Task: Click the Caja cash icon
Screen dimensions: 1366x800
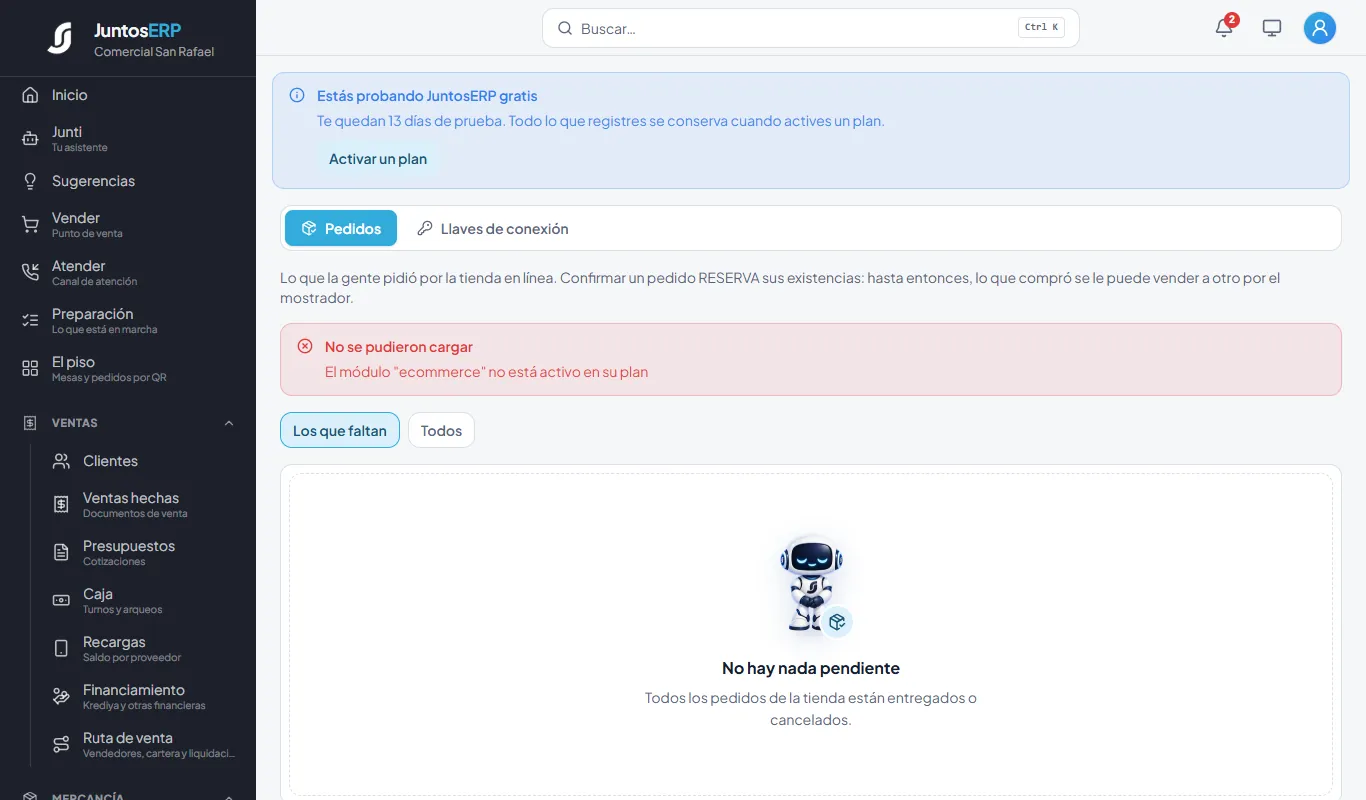Action: click(x=61, y=601)
